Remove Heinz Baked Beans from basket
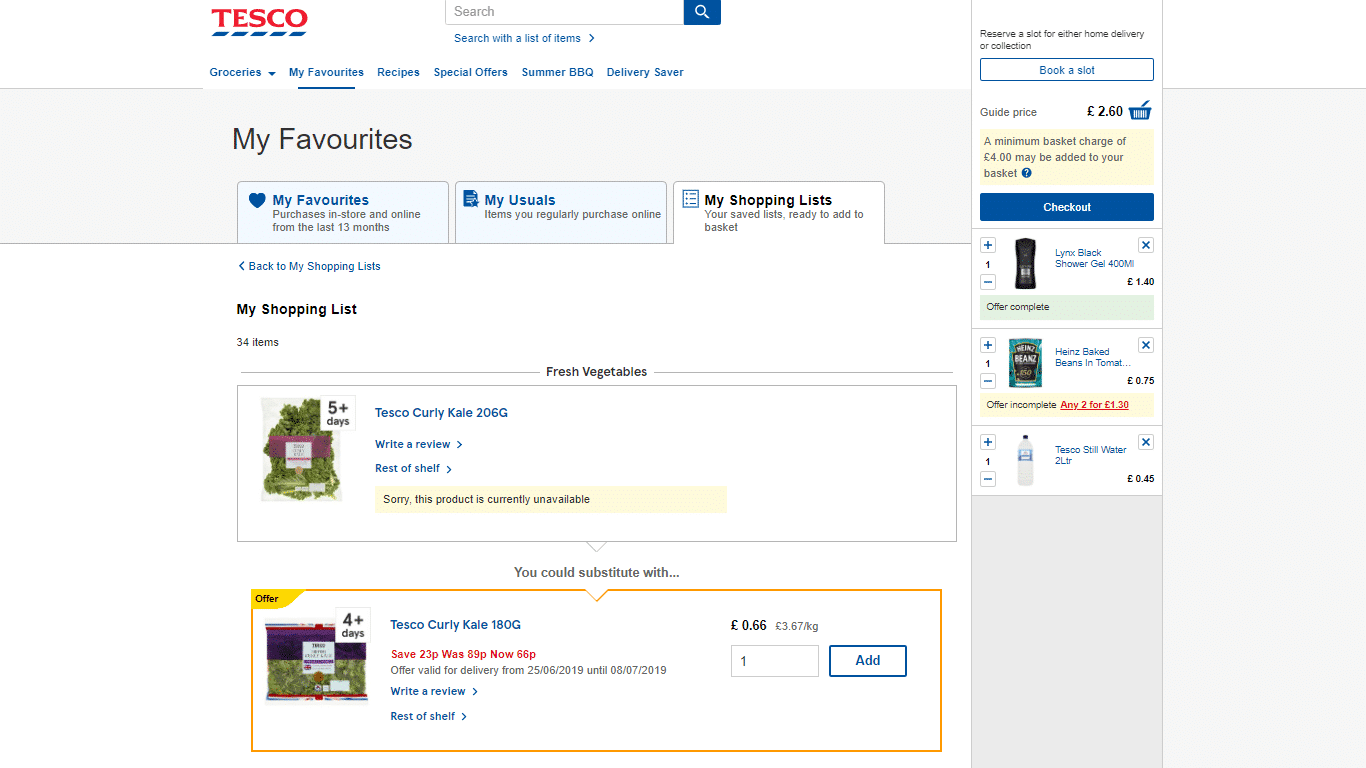 coord(1146,345)
